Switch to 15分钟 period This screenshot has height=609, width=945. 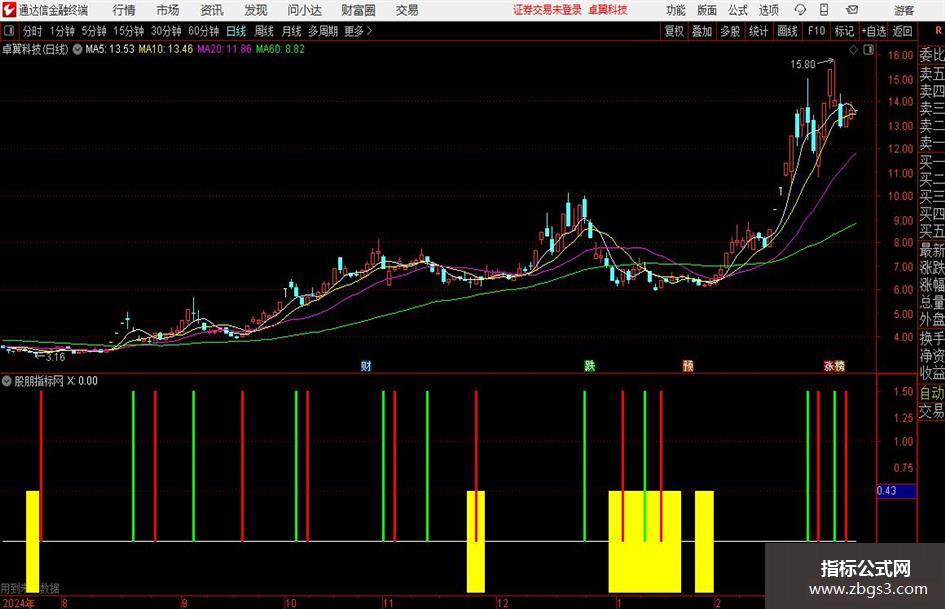point(128,31)
